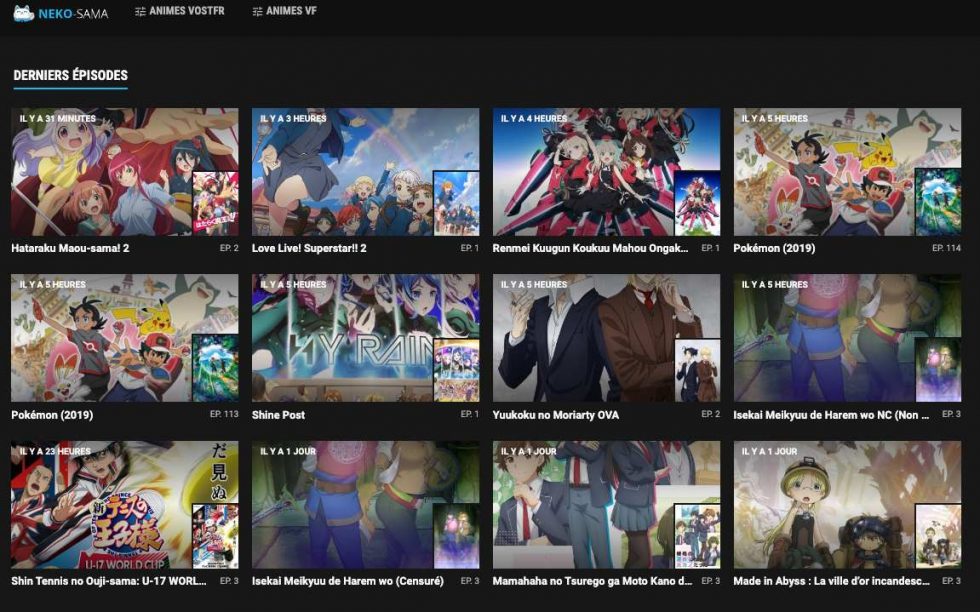This screenshot has width=980, height=612.
Task: Open Isekai Meikyuu de Harem wo NC banner
Action: (x=848, y=338)
